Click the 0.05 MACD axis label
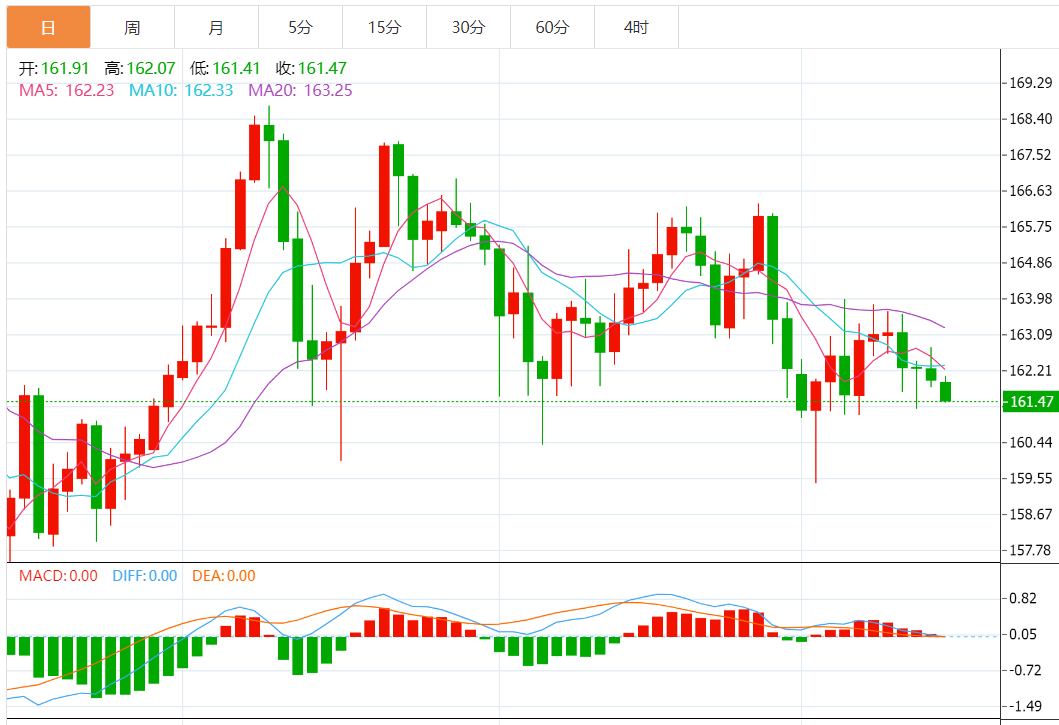1059x725 pixels. [x=1023, y=634]
